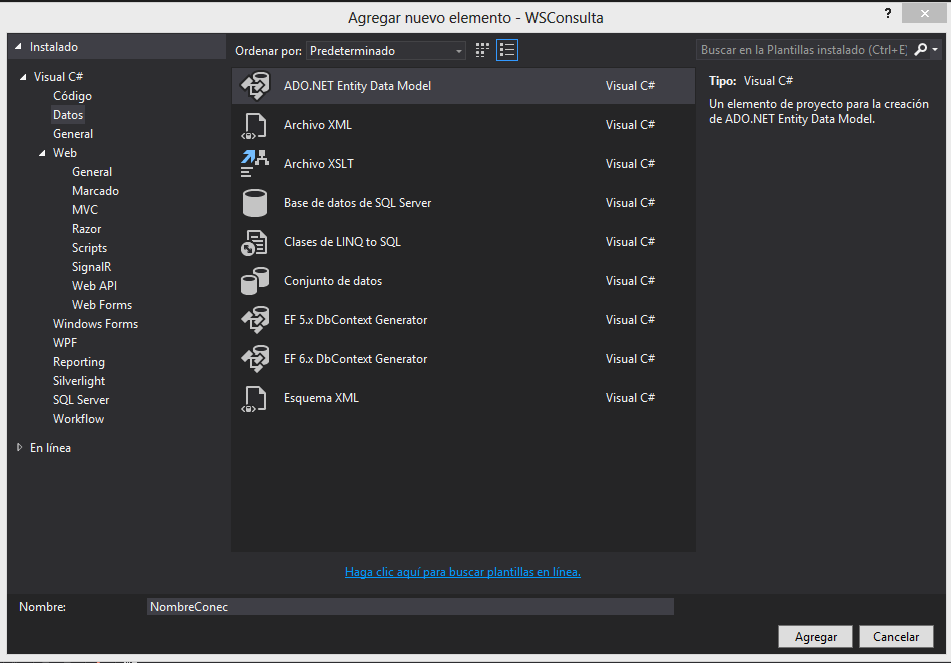This screenshot has height=663, width=951.
Task: Click the Clases de LINQ to SQL icon
Action: [x=255, y=242]
